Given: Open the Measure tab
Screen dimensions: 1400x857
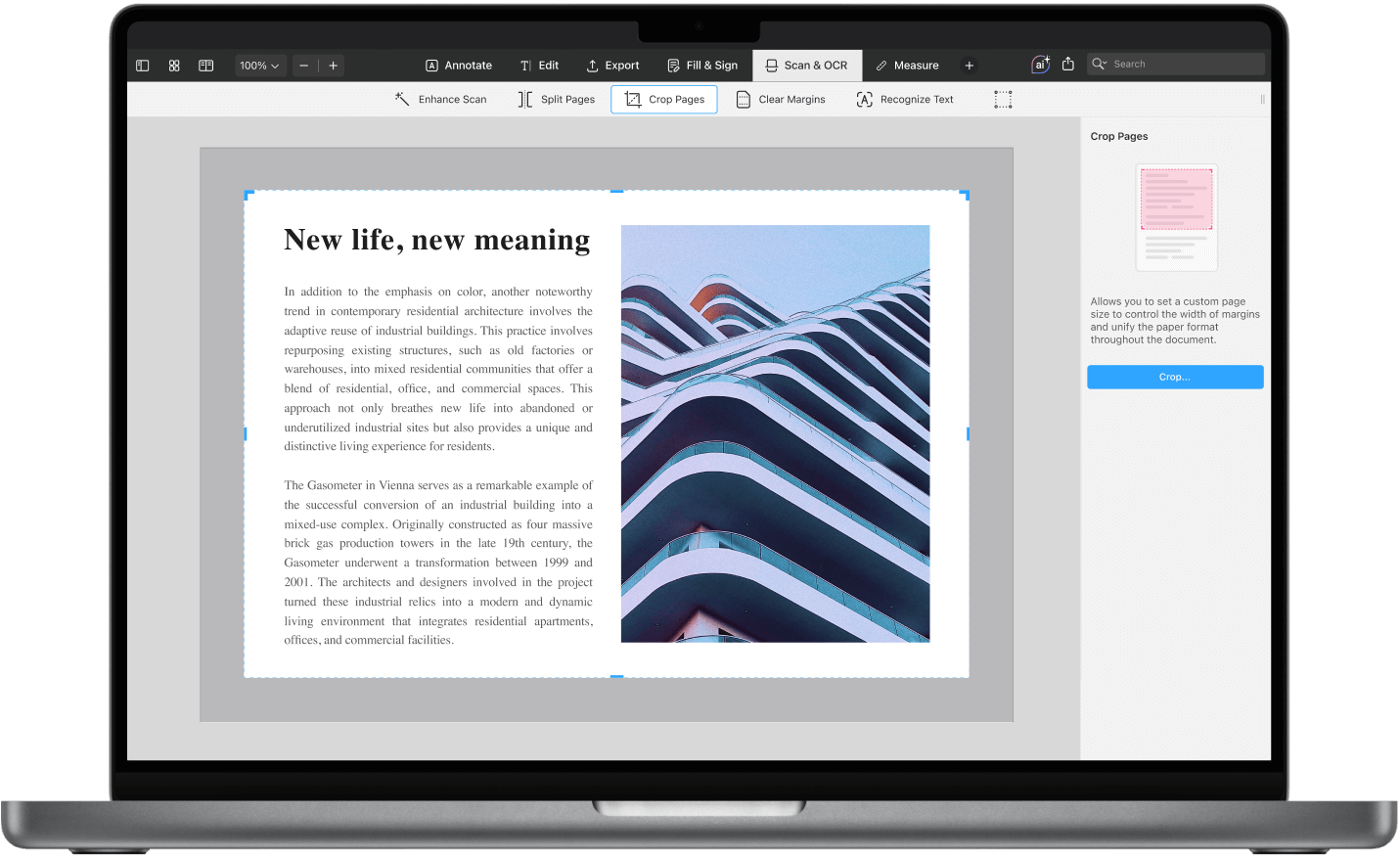Looking at the screenshot, I should 907,66.
